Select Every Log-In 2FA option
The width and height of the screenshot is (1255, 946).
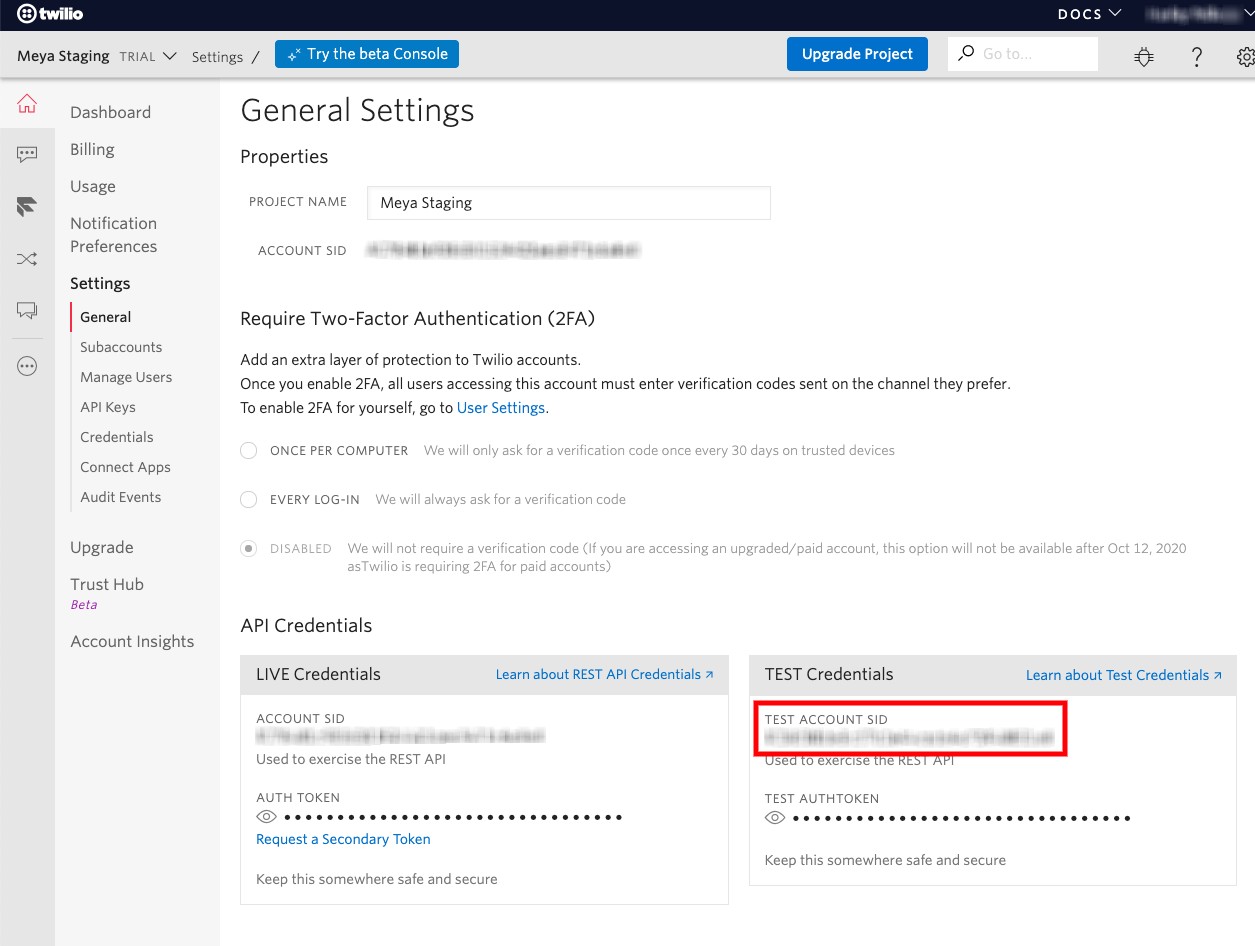tap(249, 499)
